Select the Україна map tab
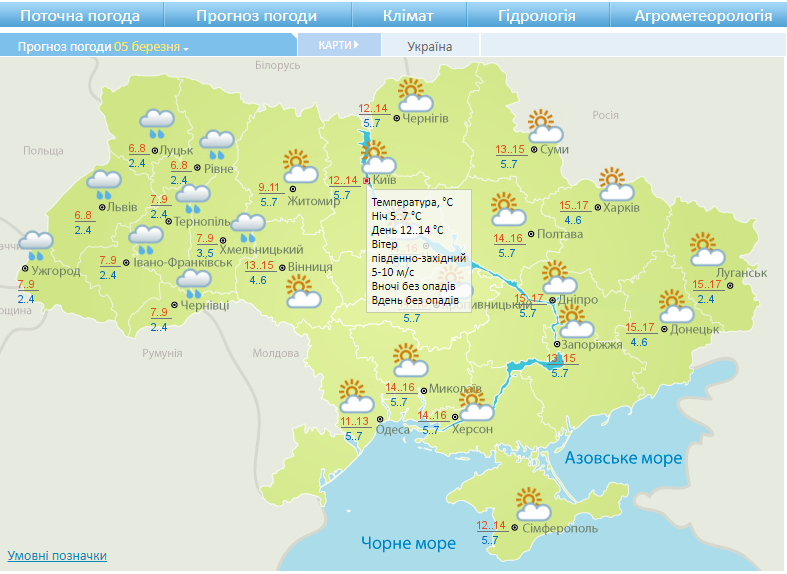Screen dimensions: 787x574 430,47
